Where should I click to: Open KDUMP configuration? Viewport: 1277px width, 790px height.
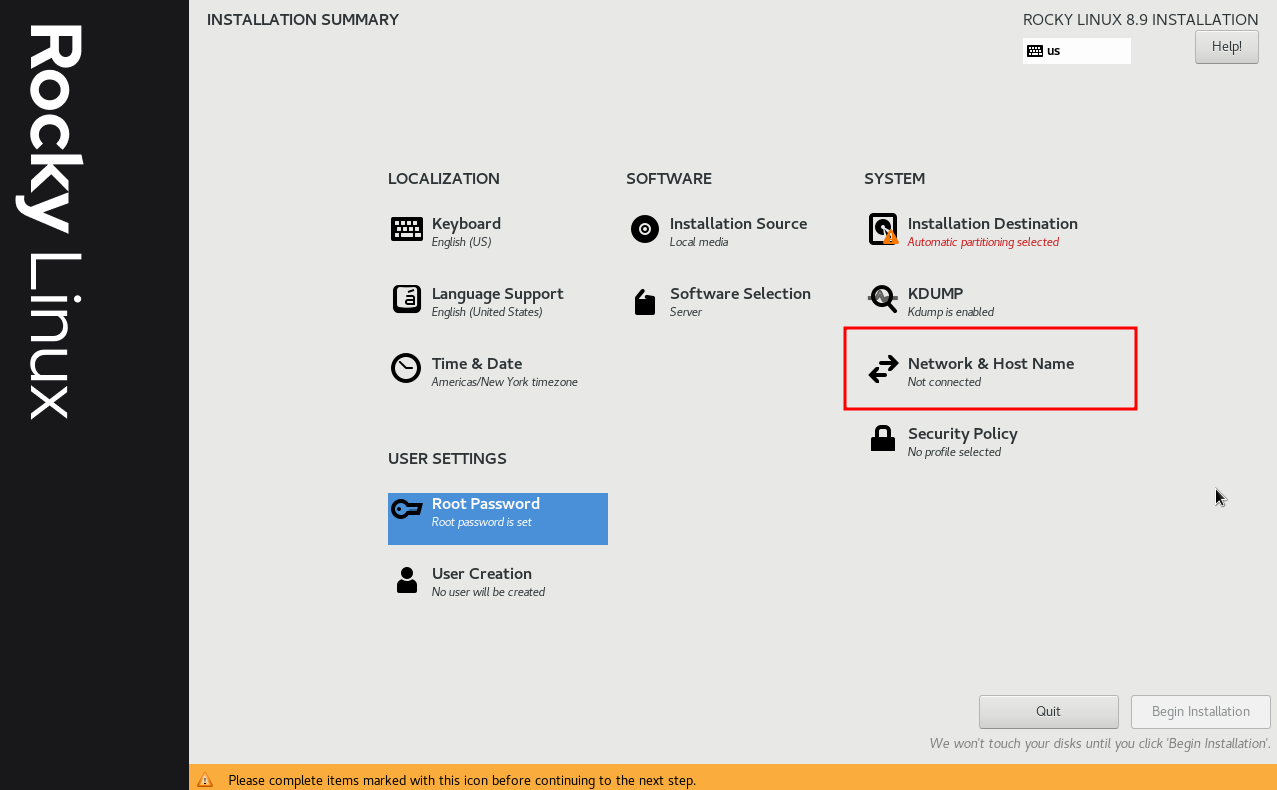[935, 294]
